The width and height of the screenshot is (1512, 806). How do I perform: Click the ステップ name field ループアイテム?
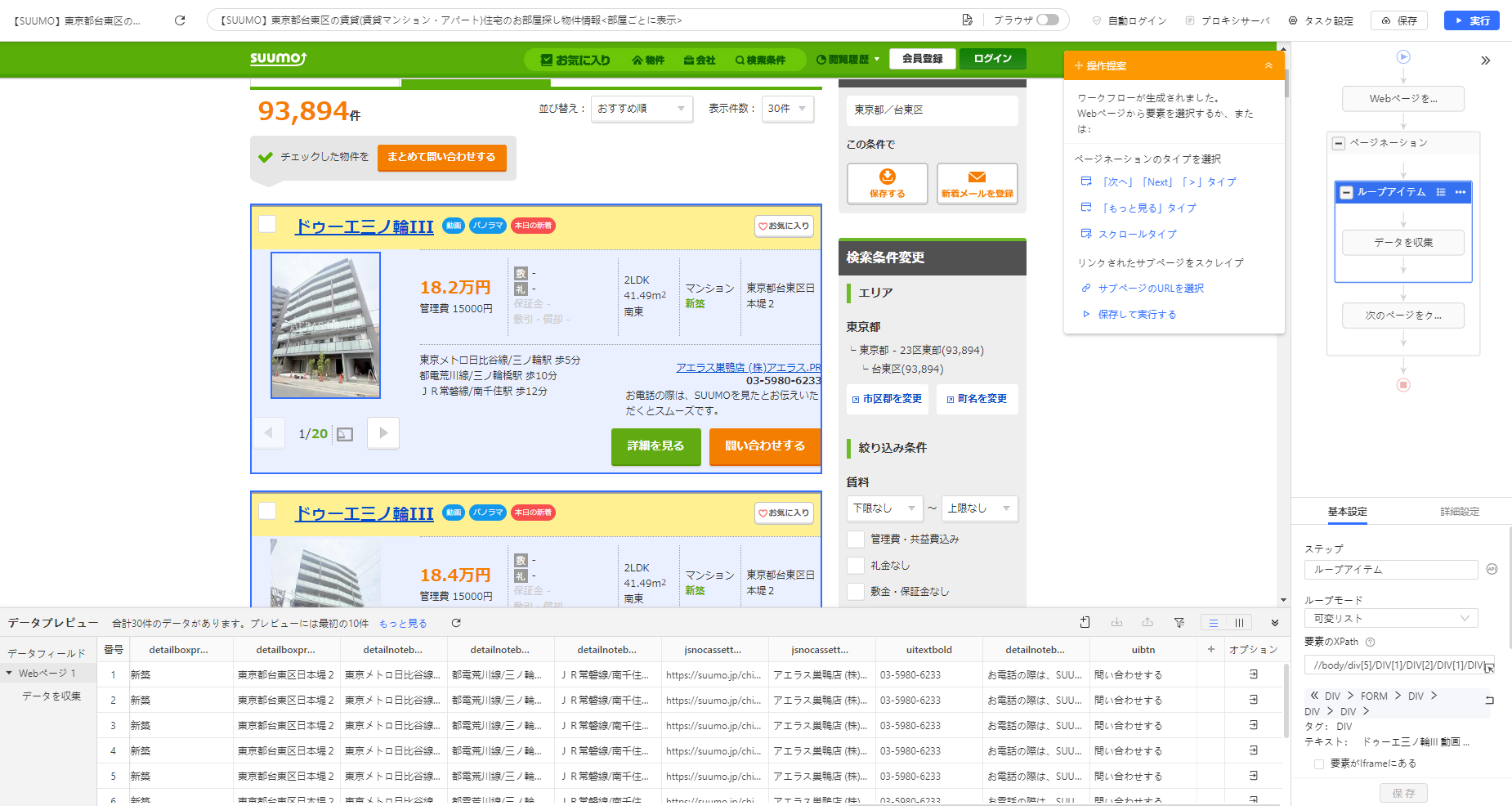click(1391, 570)
